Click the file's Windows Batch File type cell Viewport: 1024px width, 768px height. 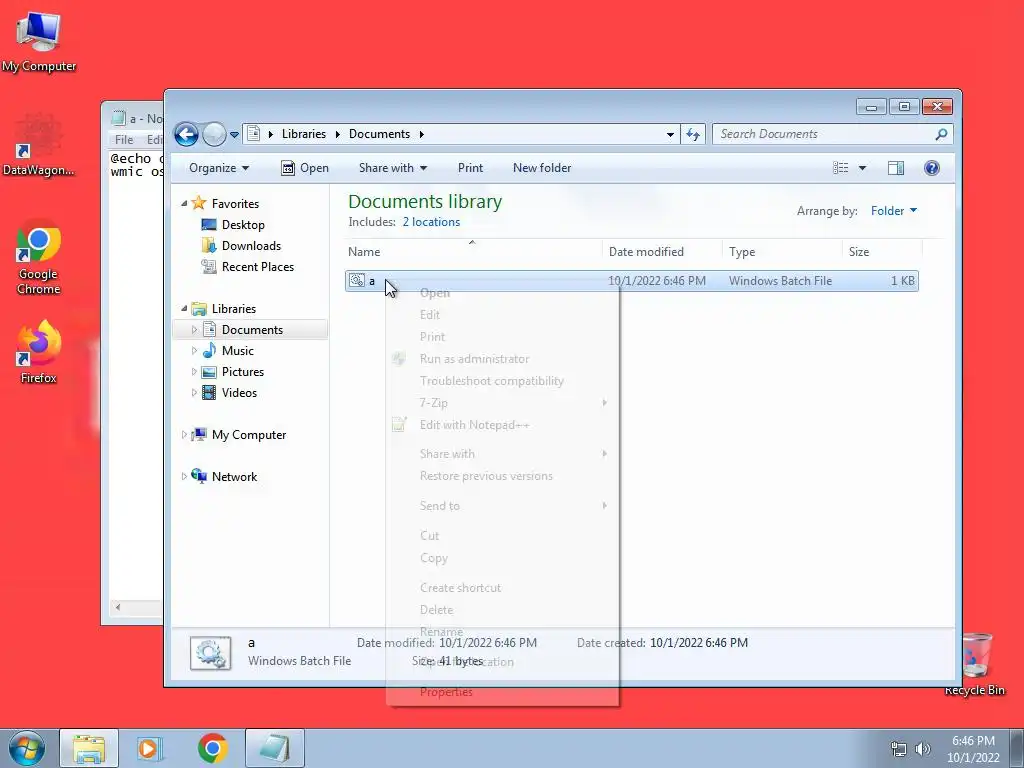(x=780, y=281)
